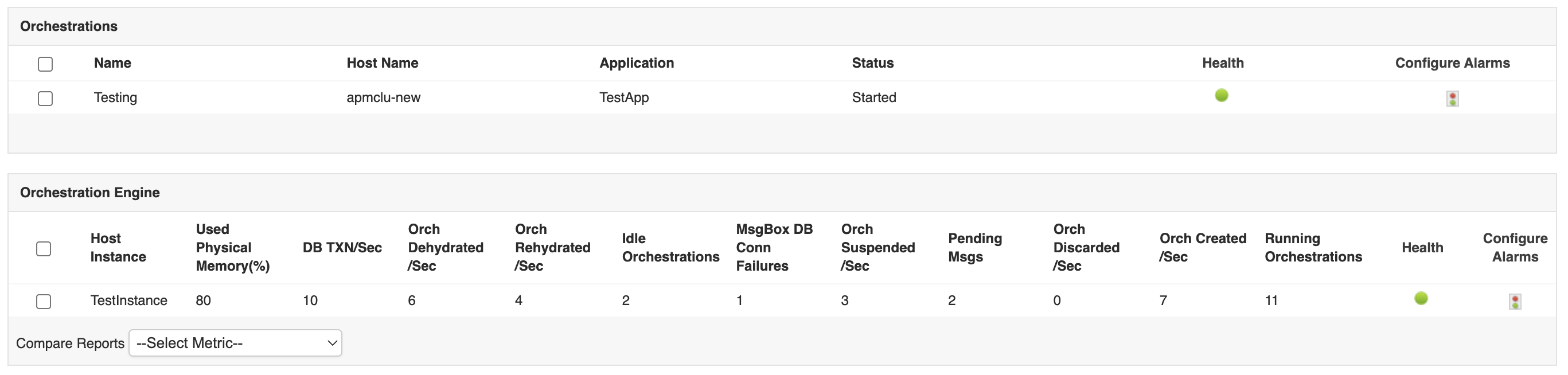Click the Host Name column header
This screenshot has width=1568, height=375.
tap(383, 62)
